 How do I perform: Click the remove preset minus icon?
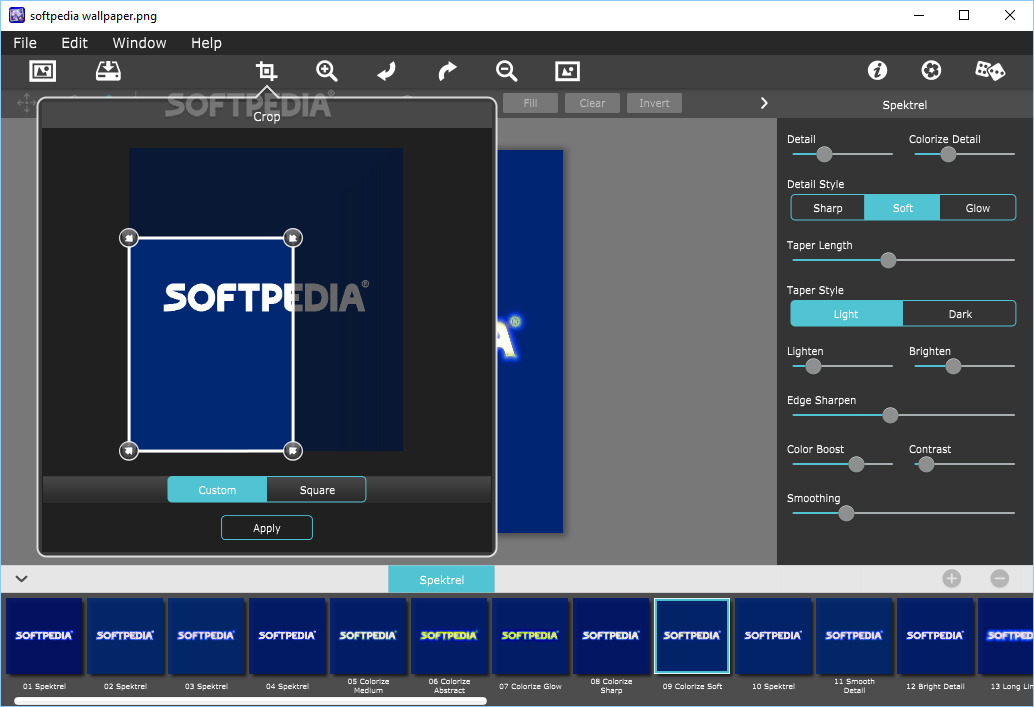[x=1000, y=578]
